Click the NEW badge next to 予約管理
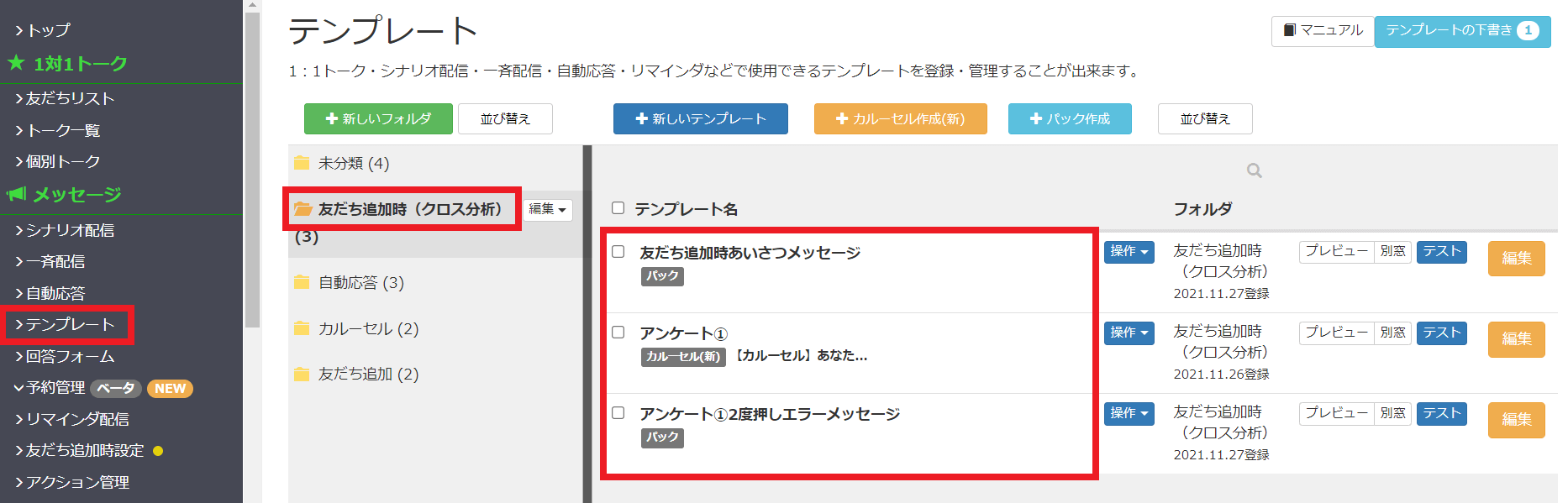Viewport: 1568px width, 503px height. click(170, 388)
